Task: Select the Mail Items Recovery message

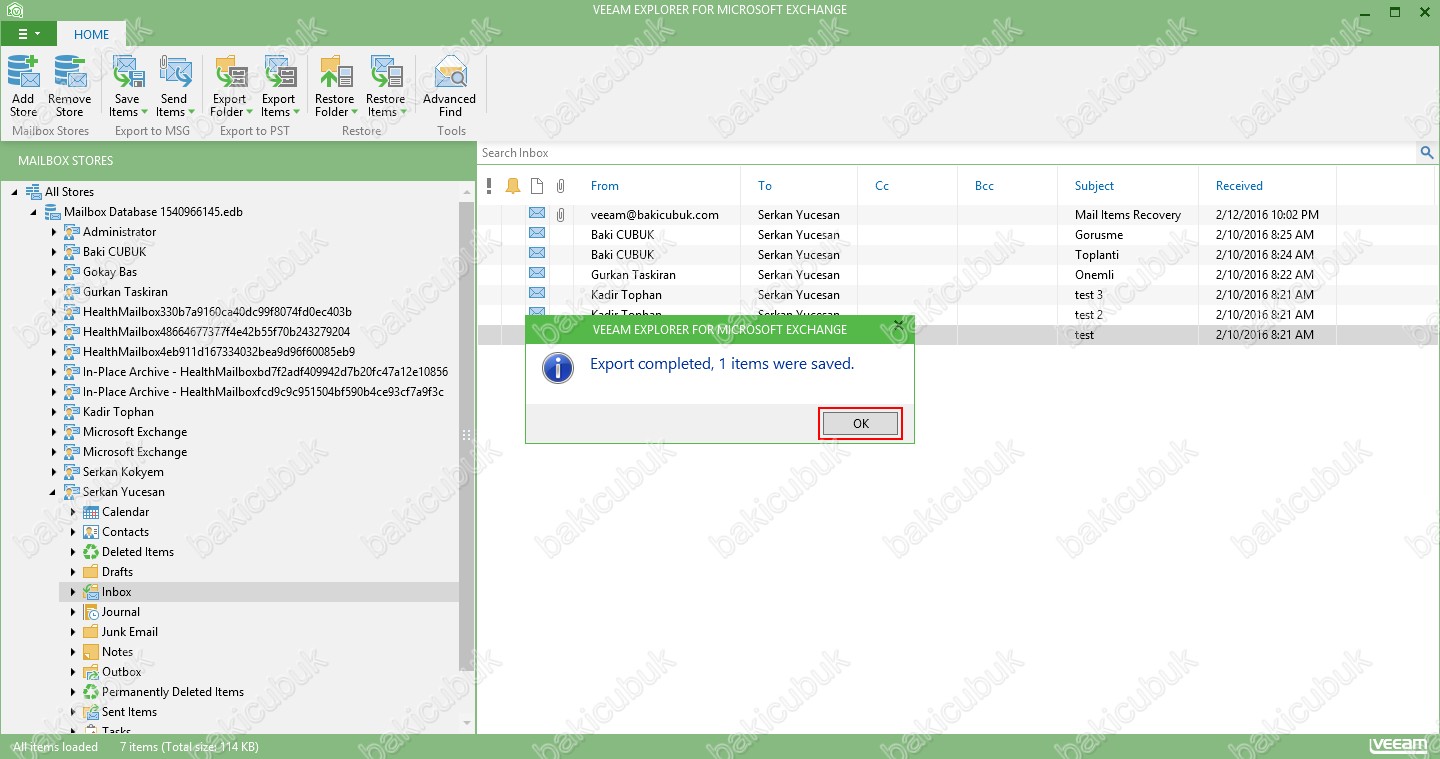Action: click(957, 214)
